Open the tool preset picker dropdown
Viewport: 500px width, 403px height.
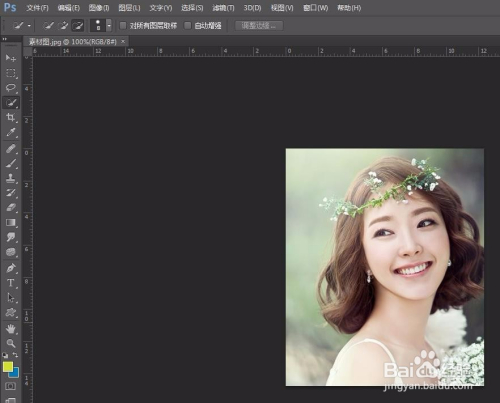(29, 26)
